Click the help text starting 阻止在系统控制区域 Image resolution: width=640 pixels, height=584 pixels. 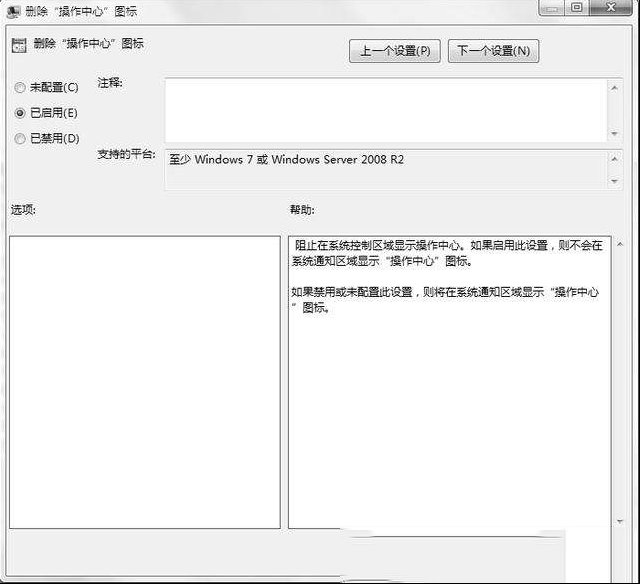[x=447, y=253]
